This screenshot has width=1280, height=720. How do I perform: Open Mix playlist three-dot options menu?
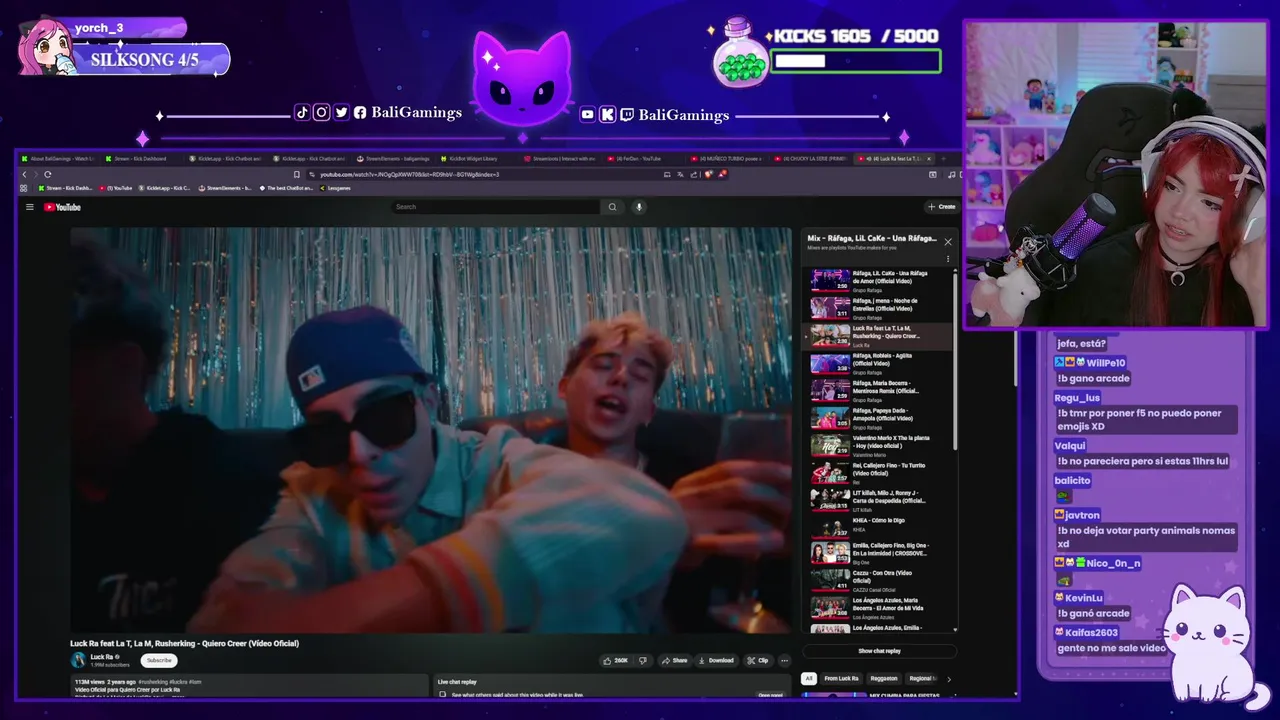948,259
